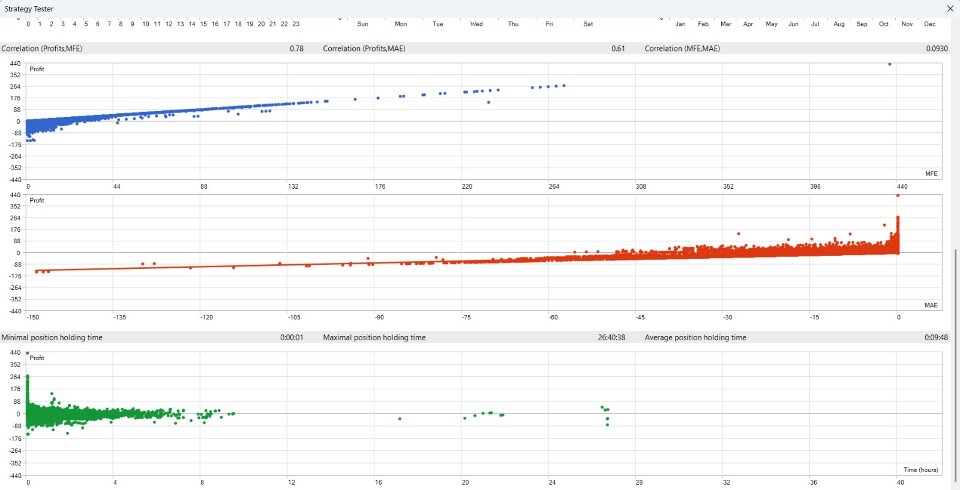960x490 pixels.
Task: Click the -60 tick on the MAE axis
Action: point(553,317)
